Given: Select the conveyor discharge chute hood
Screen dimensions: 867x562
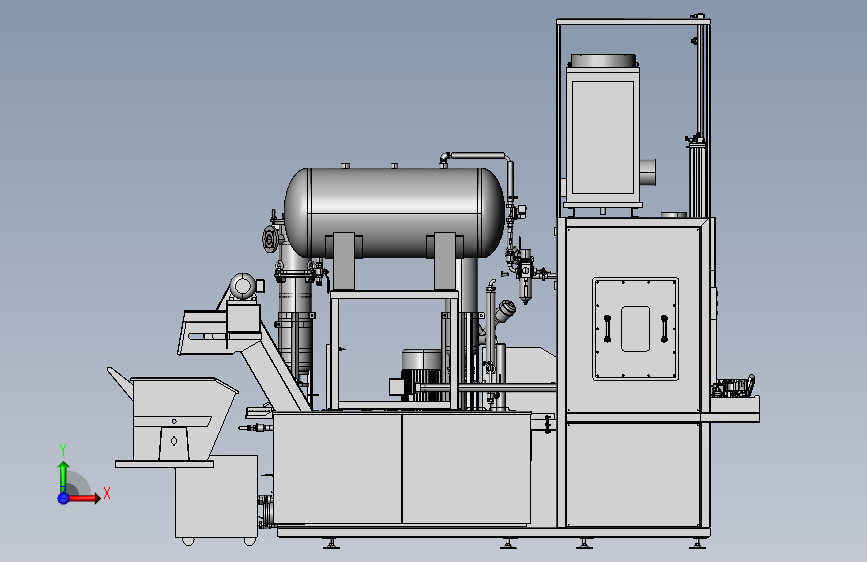Looking at the screenshot, I should point(202,332).
